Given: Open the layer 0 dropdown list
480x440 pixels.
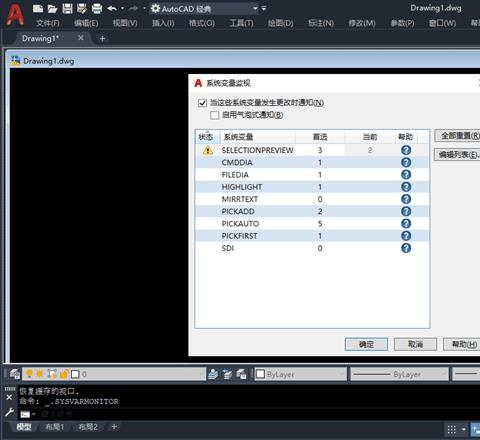Looking at the screenshot, I should [x=114, y=374].
